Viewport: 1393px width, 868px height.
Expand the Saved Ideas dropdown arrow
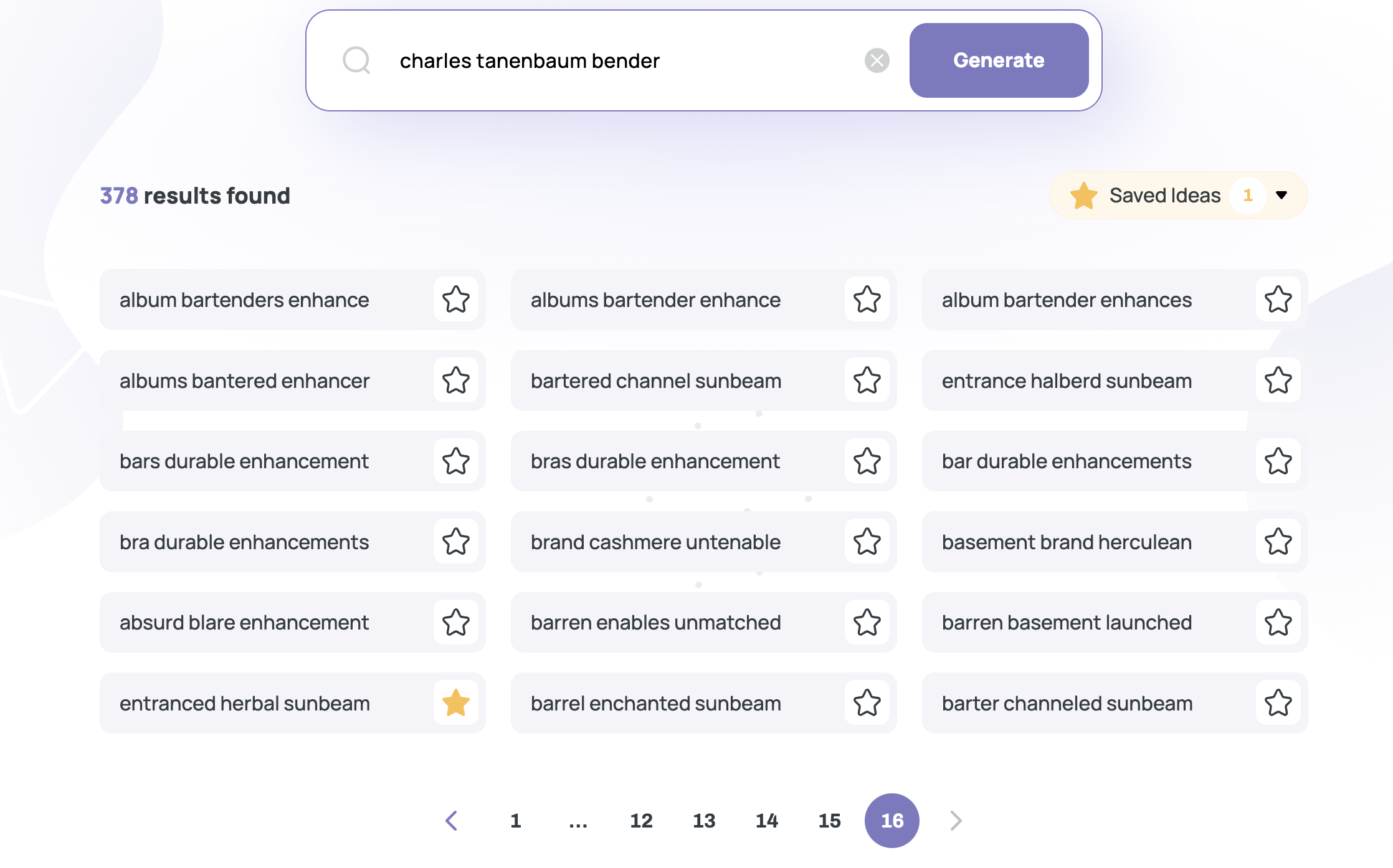pos(1281,196)
